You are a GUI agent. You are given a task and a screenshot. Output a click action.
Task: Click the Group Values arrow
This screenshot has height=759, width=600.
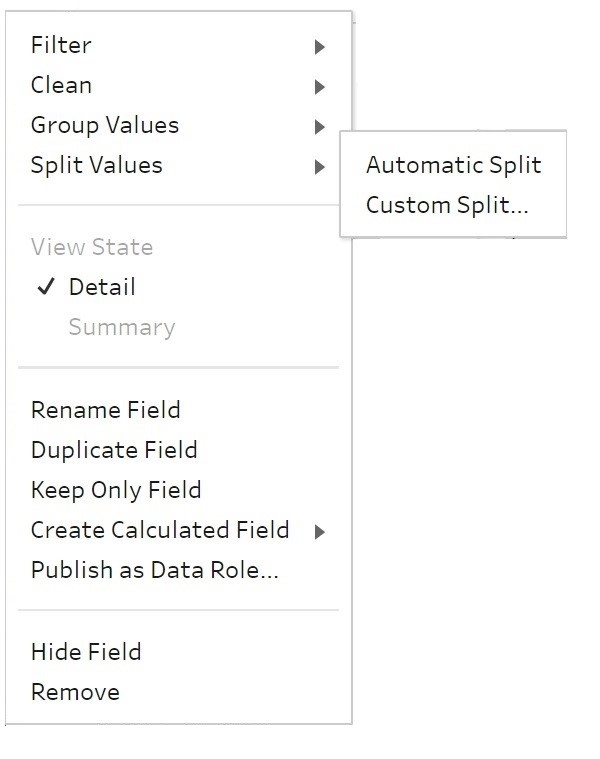pyautogui.click(x=319, y=127)
